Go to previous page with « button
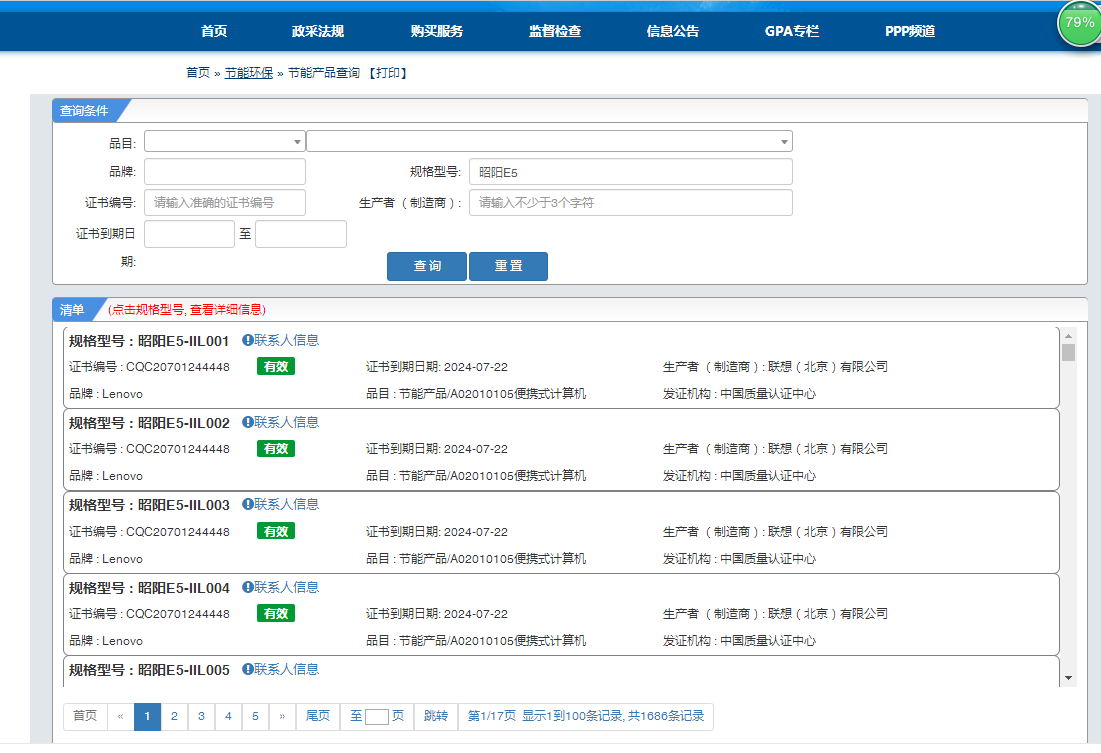This screenshot has height=753, width=1101. pyautogui.click(x=120, y=716)
